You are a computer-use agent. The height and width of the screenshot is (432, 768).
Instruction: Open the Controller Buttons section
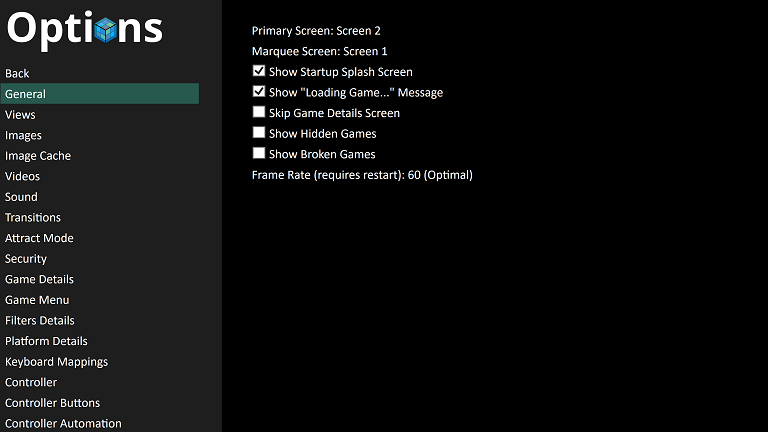pos(52,403)
